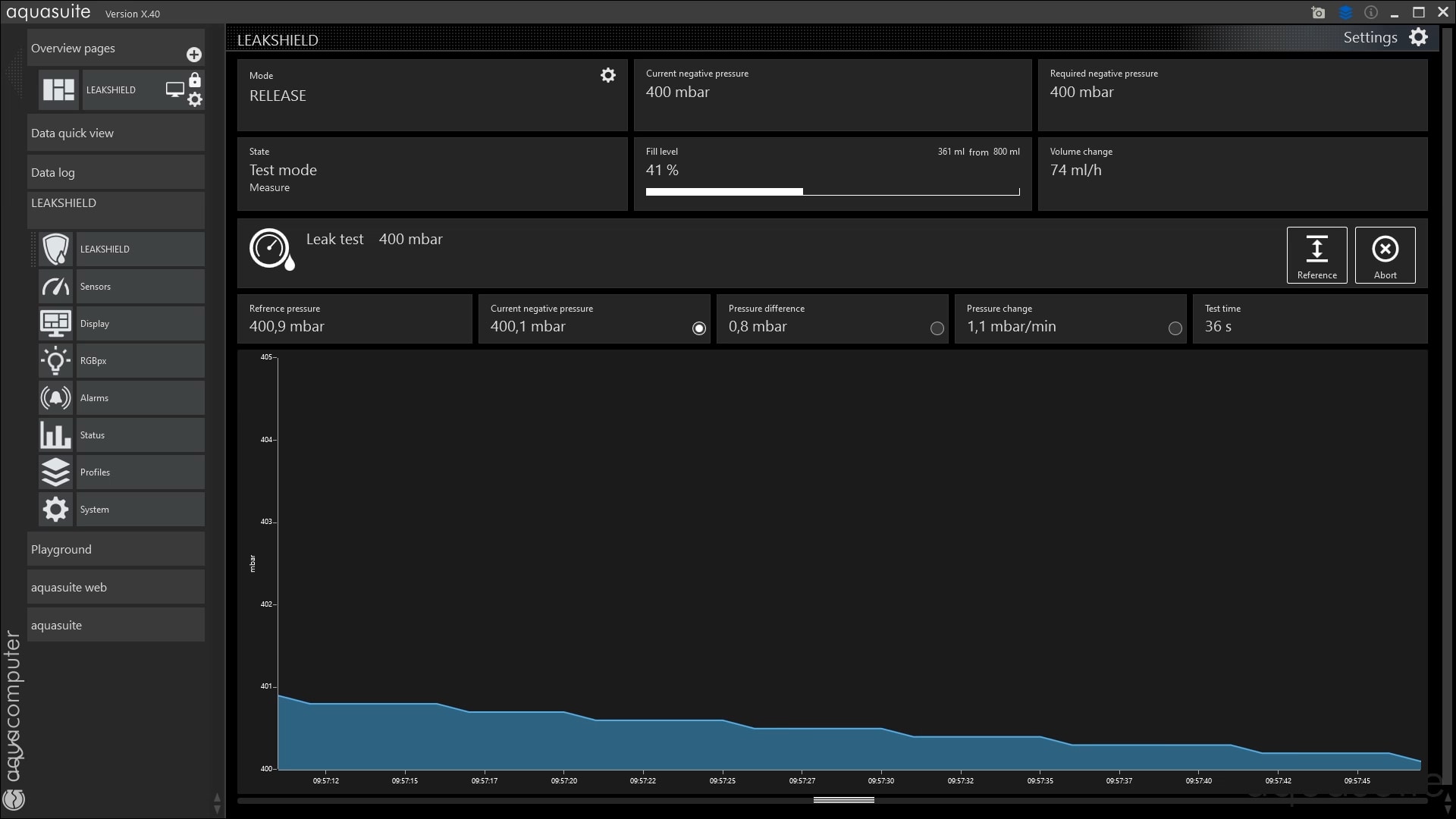The width and height of the screenshot is (1456, 819).
Task: Open the Display page icon
Action: [x=56, y=323]
